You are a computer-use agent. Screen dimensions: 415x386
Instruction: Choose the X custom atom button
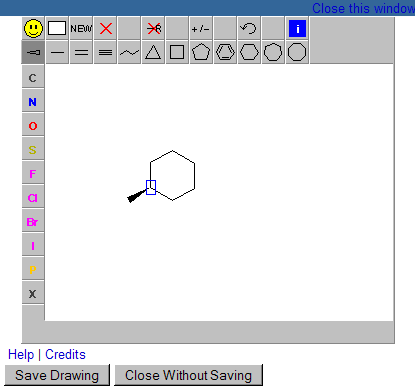(33, 293)
